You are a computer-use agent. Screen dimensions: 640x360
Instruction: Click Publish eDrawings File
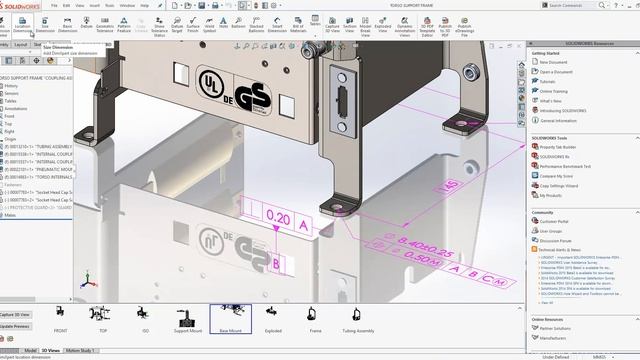point(464,27)
